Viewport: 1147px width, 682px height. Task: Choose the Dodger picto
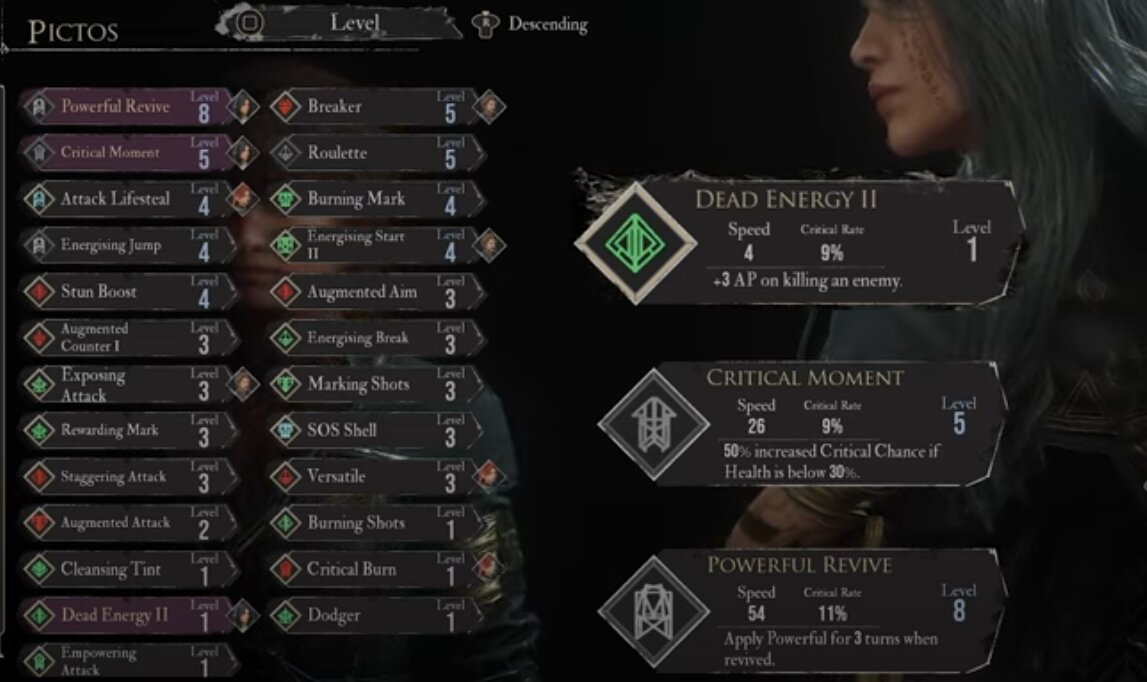pyautogui.click(x=375, y=615)
